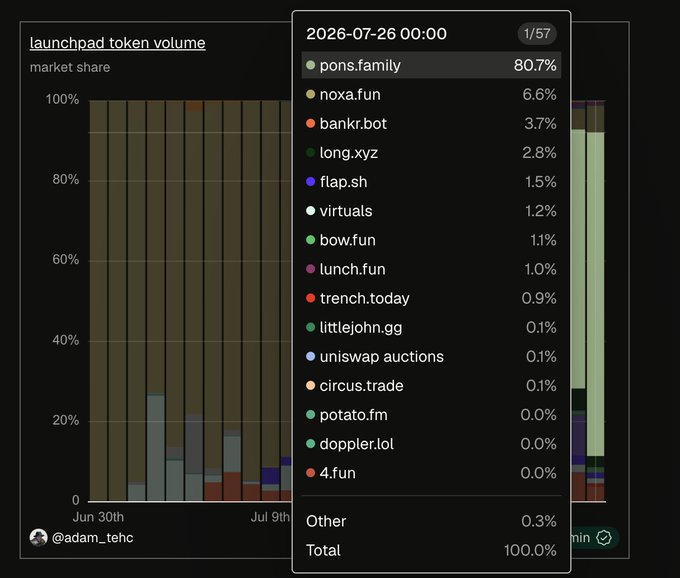Image resolution: width=680 pixels, height=578 pixels.
Task: Select the flap.sh label text
Action: click(343, 182)
